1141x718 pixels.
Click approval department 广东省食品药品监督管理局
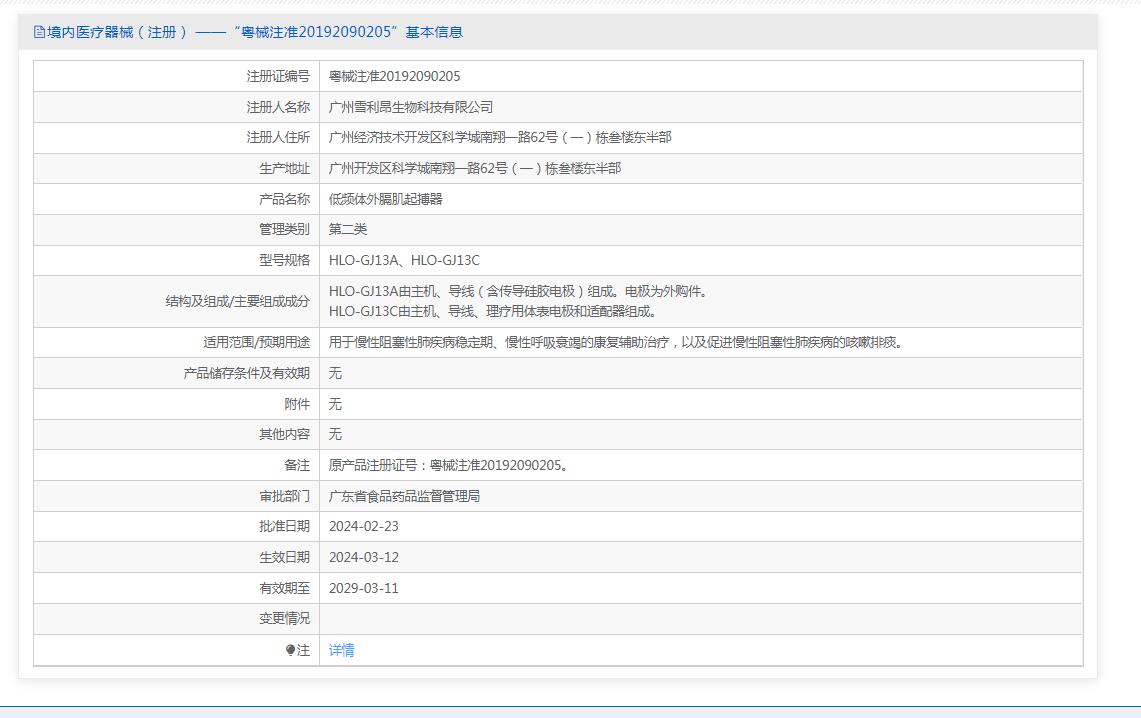(404, 496)
